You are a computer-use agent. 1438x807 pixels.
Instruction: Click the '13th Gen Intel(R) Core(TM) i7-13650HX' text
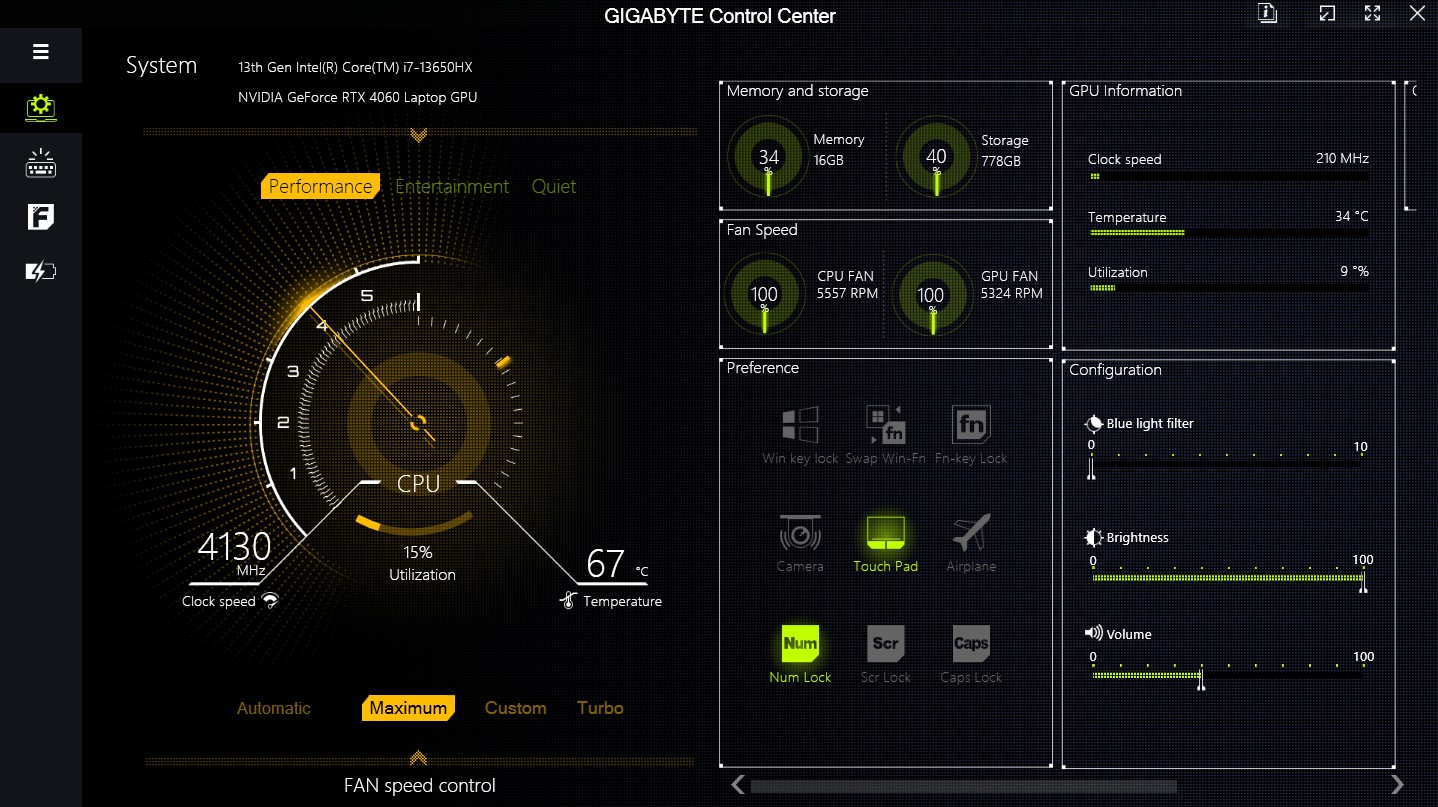click(355, 67)
